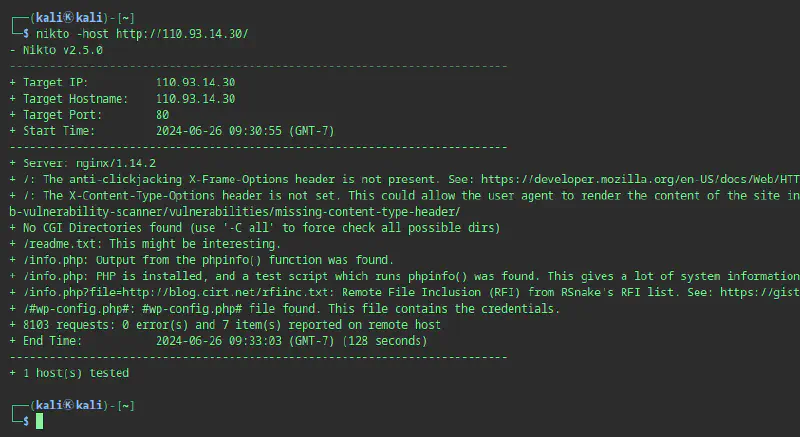Click the 1 host(s) tested line

[x=69, y=373]
